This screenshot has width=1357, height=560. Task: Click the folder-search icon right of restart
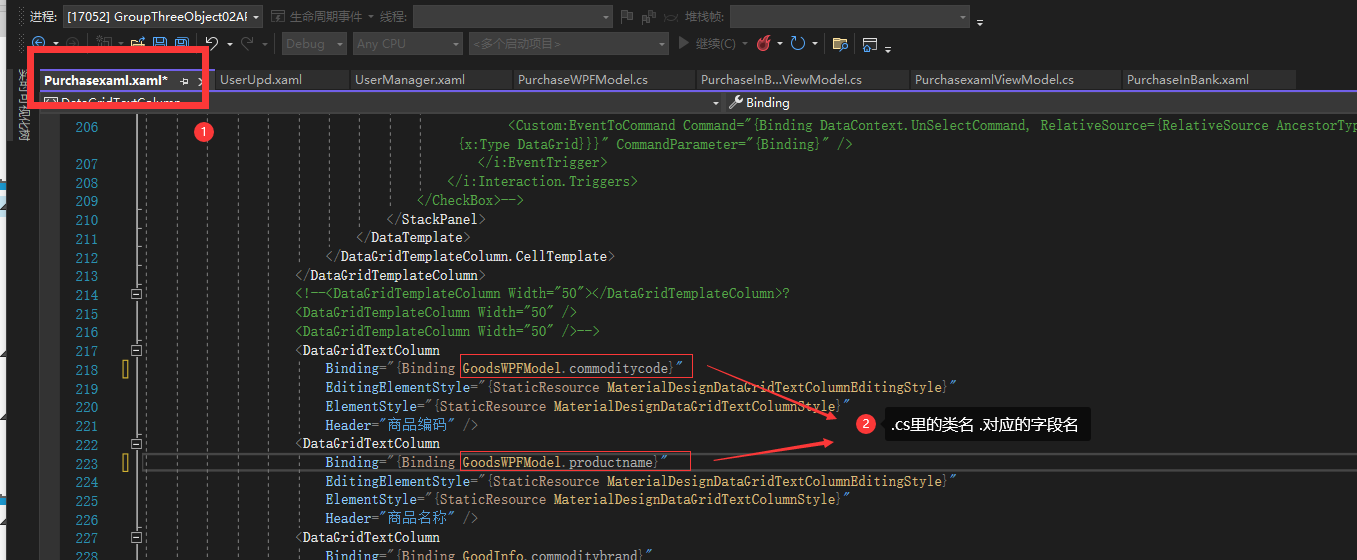[840, 44]
